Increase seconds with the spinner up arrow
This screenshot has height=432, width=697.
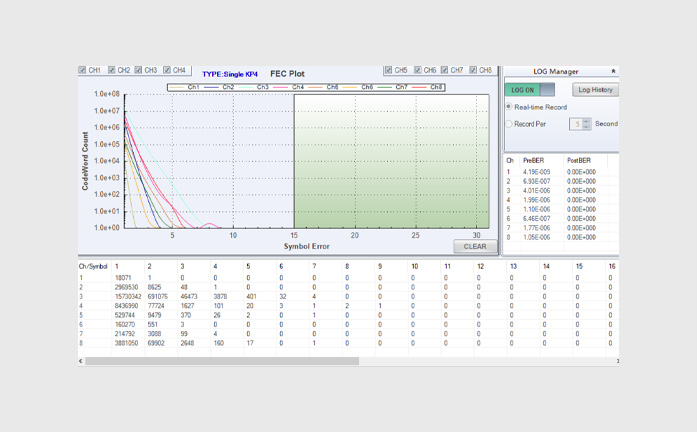tap(587, 121)
